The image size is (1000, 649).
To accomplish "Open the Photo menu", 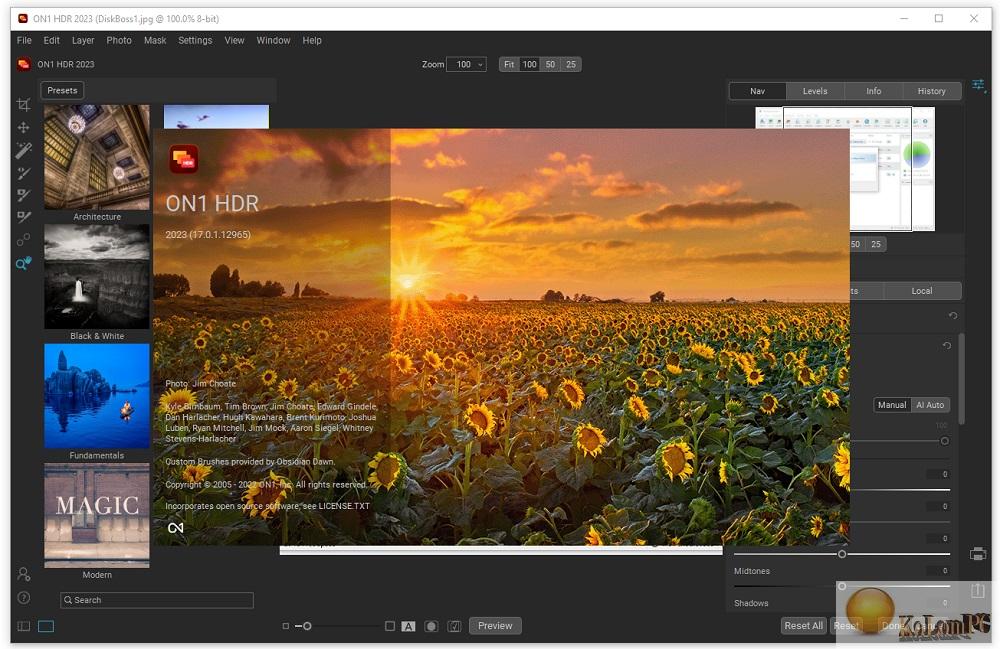I will [119, 40].
